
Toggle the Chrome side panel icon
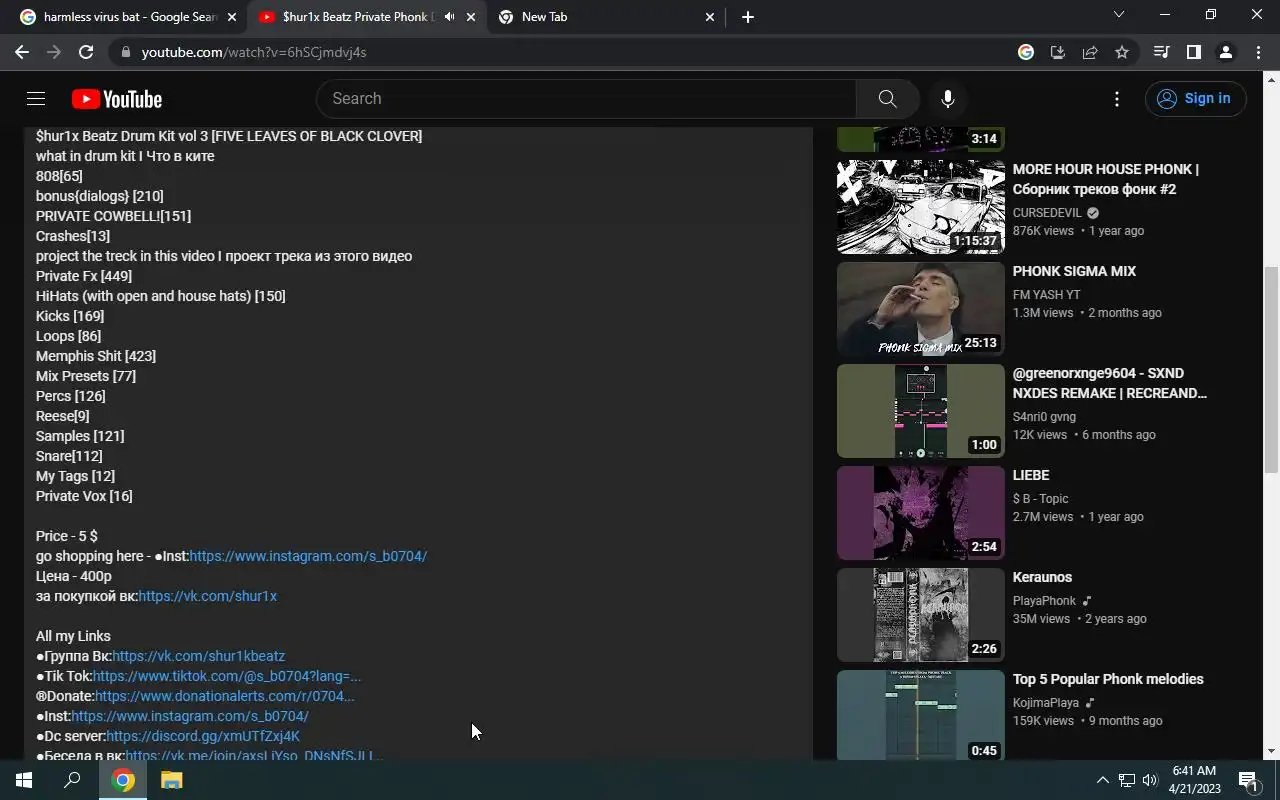click(x=1193, y=52)
